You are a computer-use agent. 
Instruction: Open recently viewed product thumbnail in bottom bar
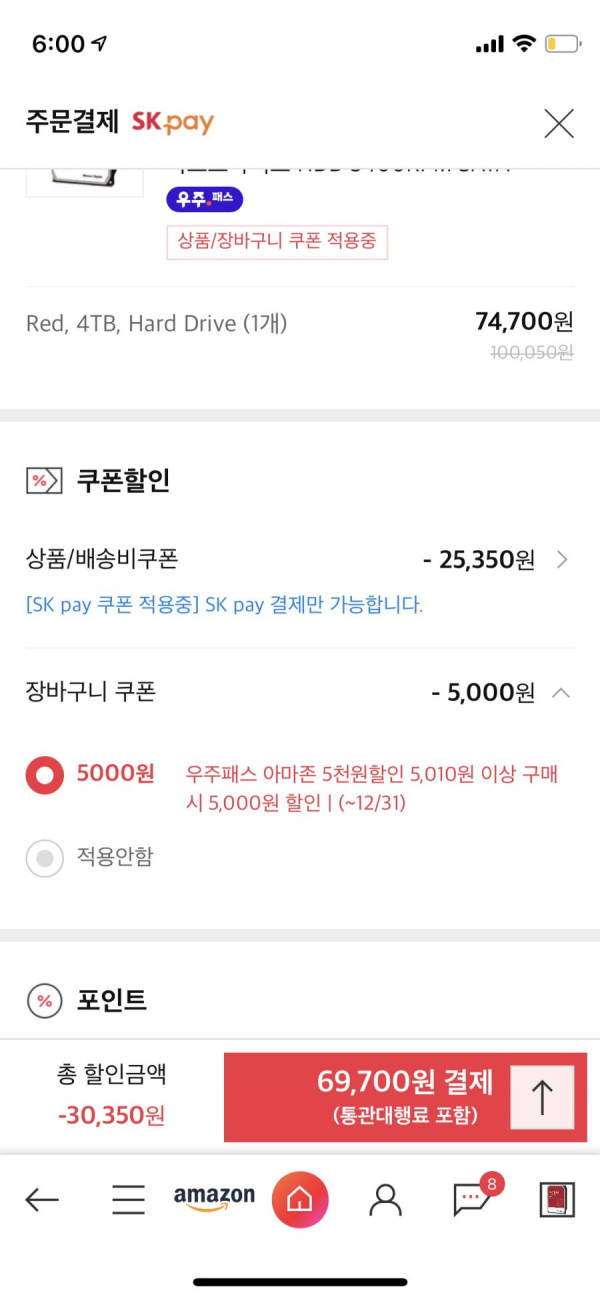[557, 1199]
